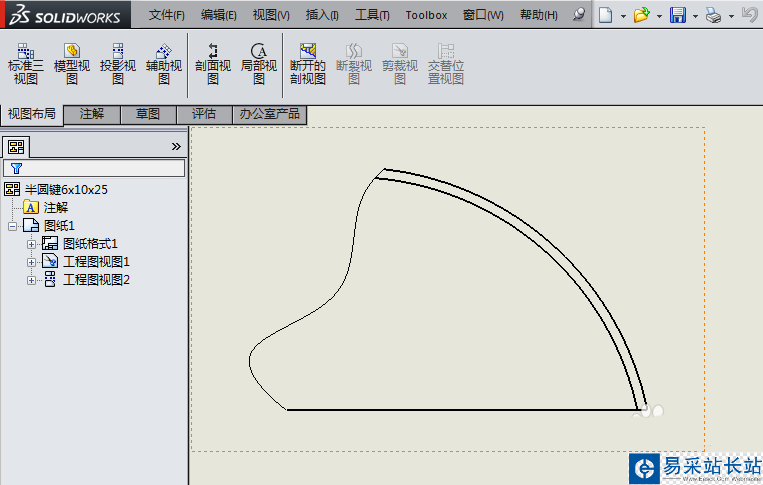Switch to the 草图 (Sketch) tab
This screenshot has width=763, height=485.
148,115
